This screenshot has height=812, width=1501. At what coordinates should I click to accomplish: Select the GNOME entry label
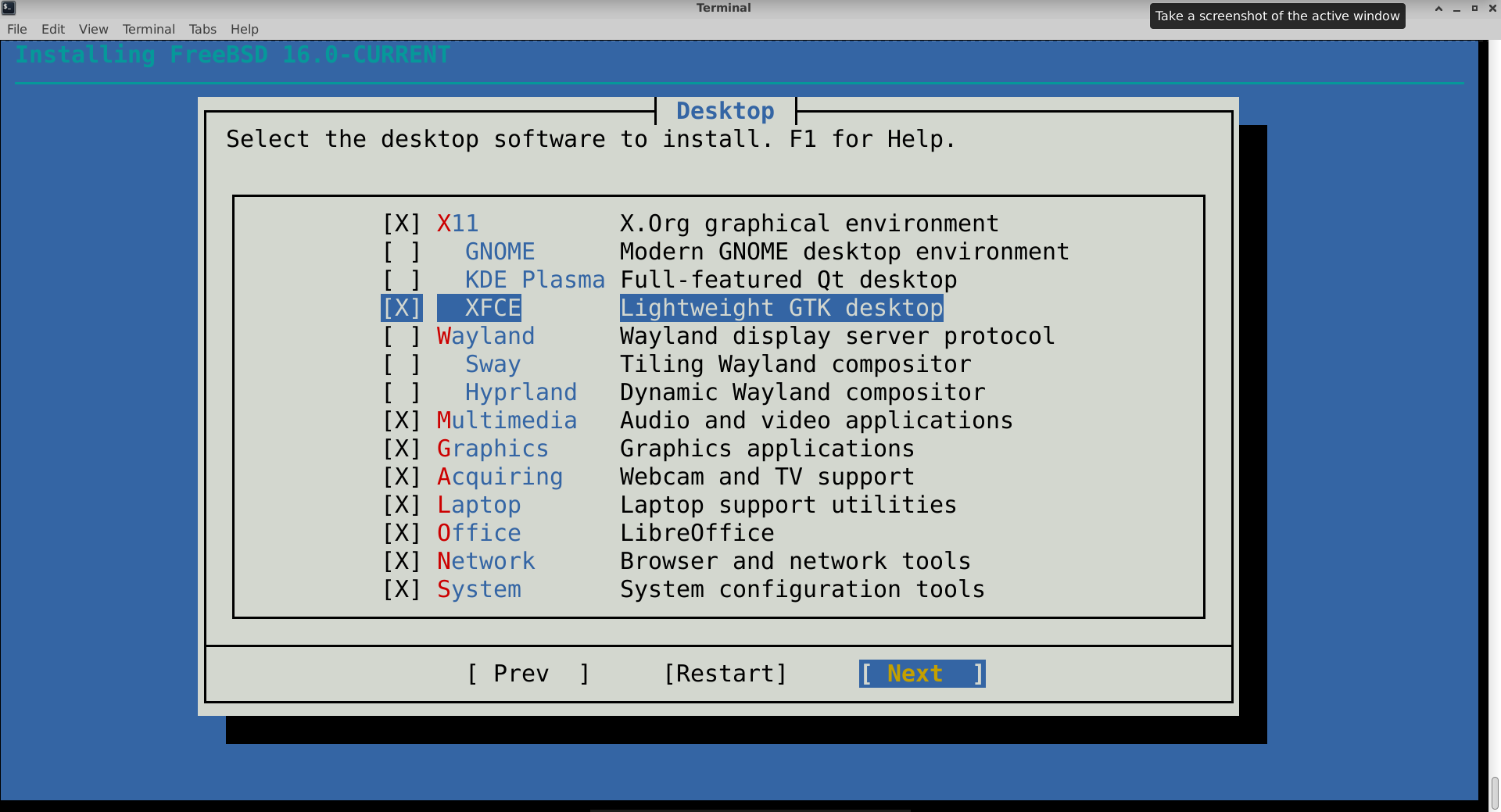point(500,252)
